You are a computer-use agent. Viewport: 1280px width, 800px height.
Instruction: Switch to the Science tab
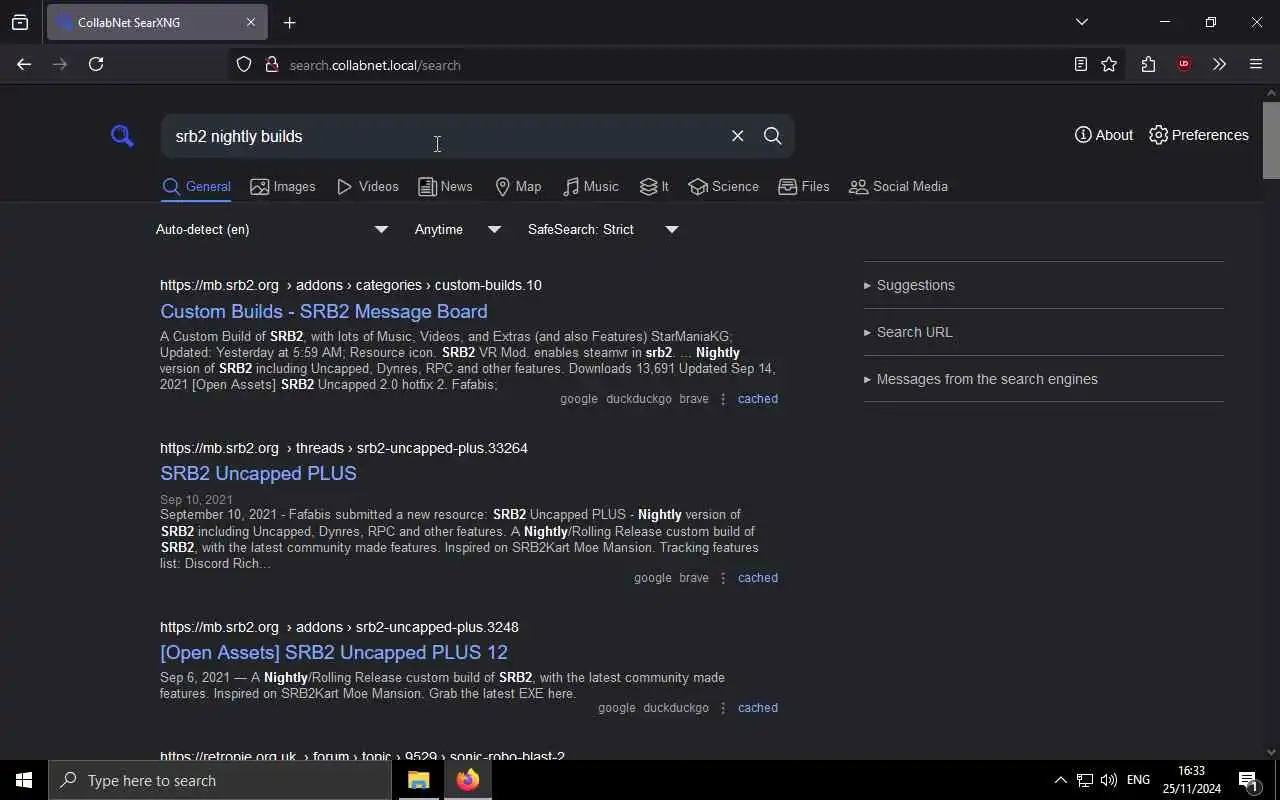(x=723, y=187)
